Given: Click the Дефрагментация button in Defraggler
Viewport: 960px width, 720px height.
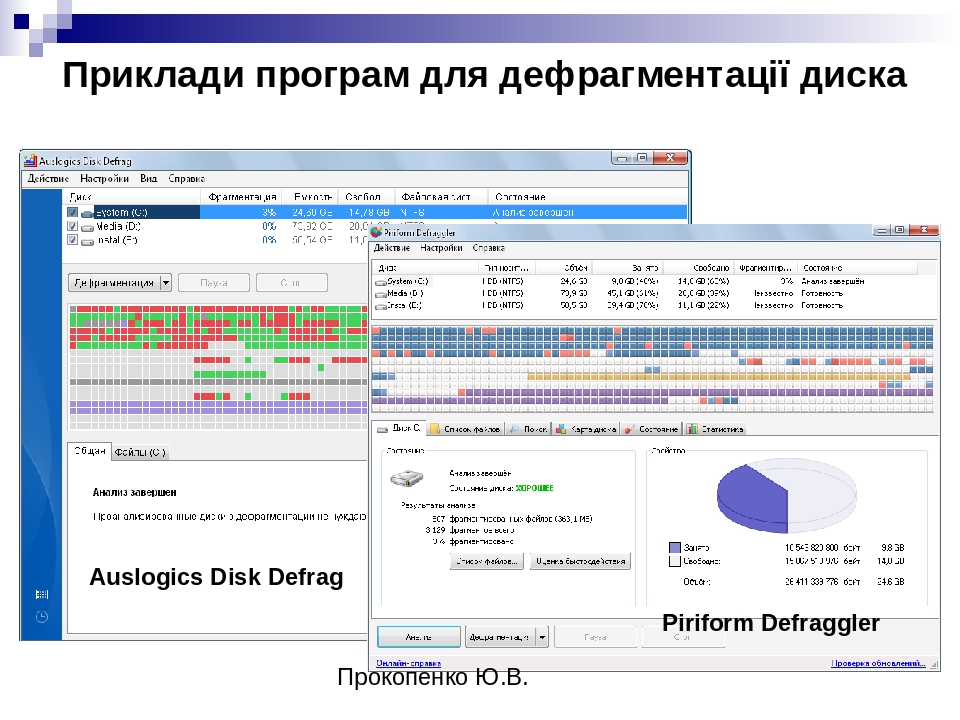Looking at the screenshot, I should point(500,637).
